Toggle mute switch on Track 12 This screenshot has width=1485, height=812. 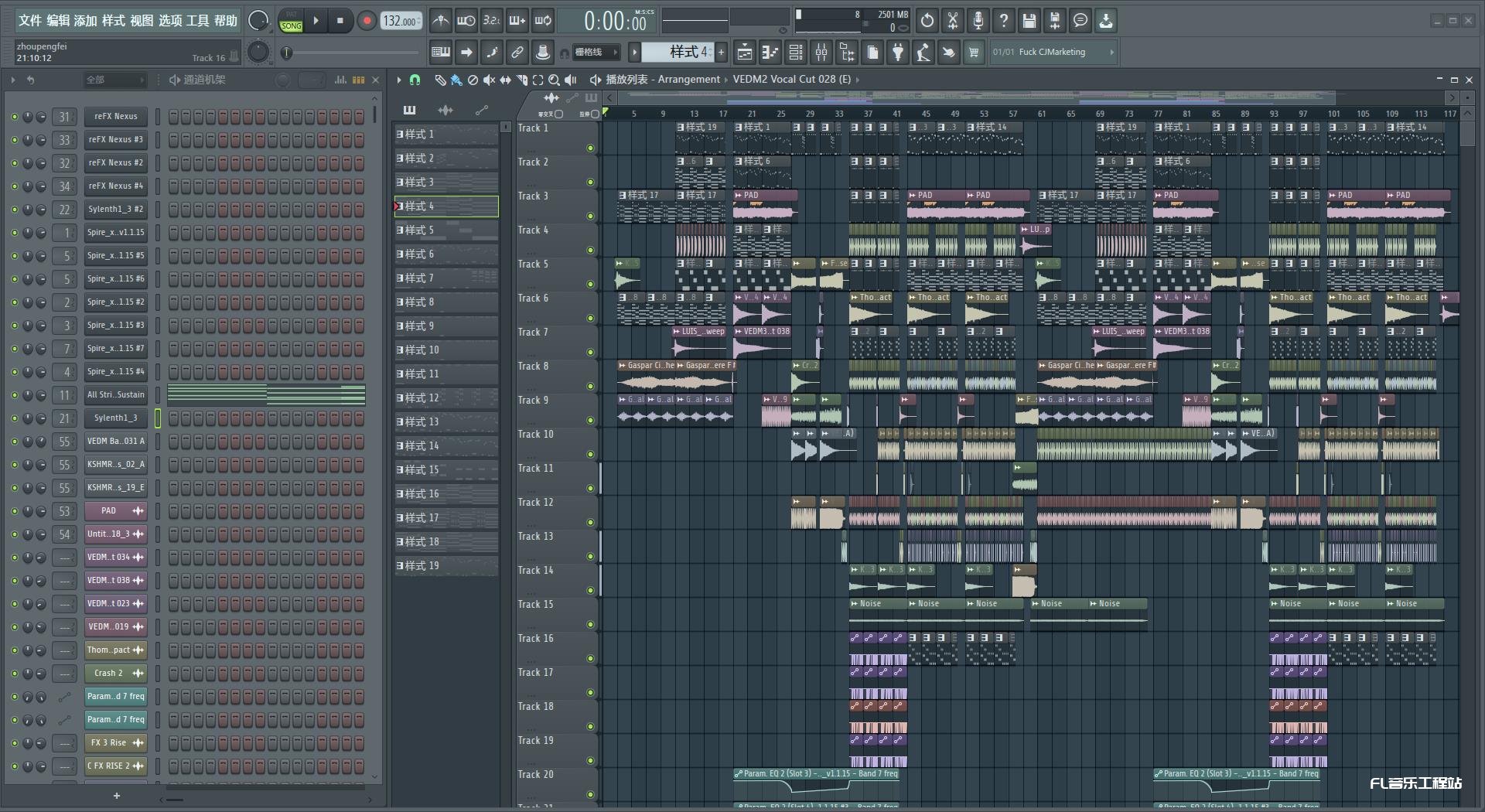590,523
